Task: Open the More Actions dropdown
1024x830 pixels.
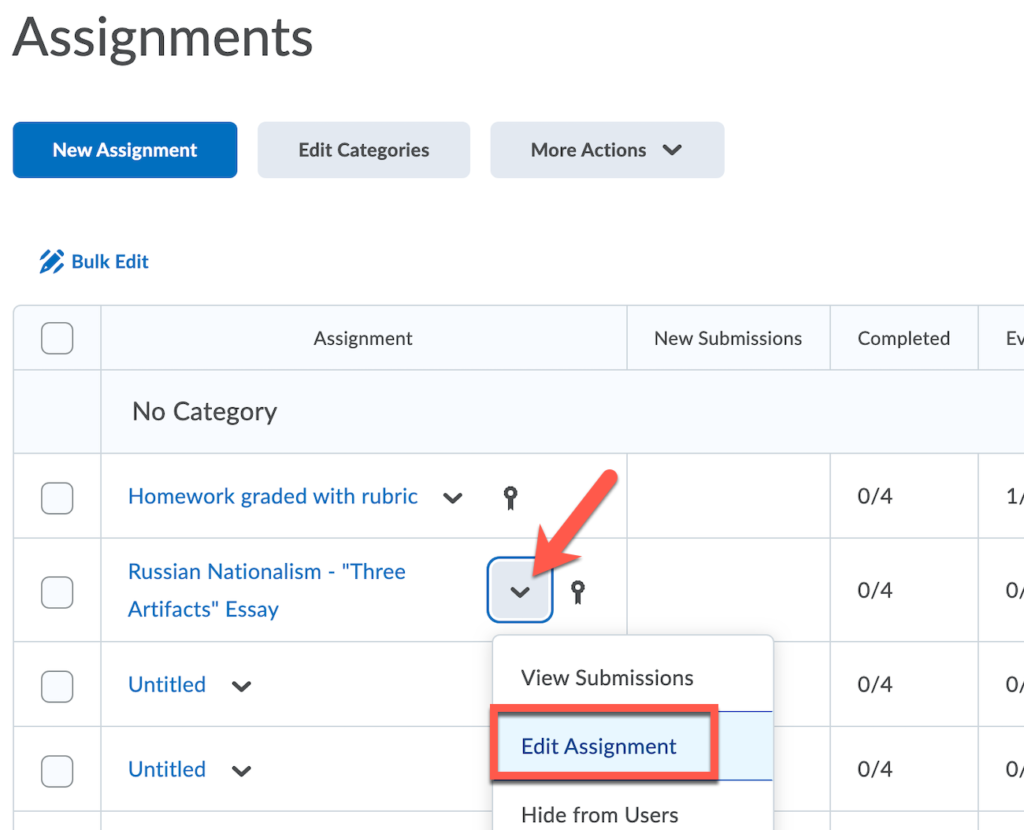Action: click(607, 149)
